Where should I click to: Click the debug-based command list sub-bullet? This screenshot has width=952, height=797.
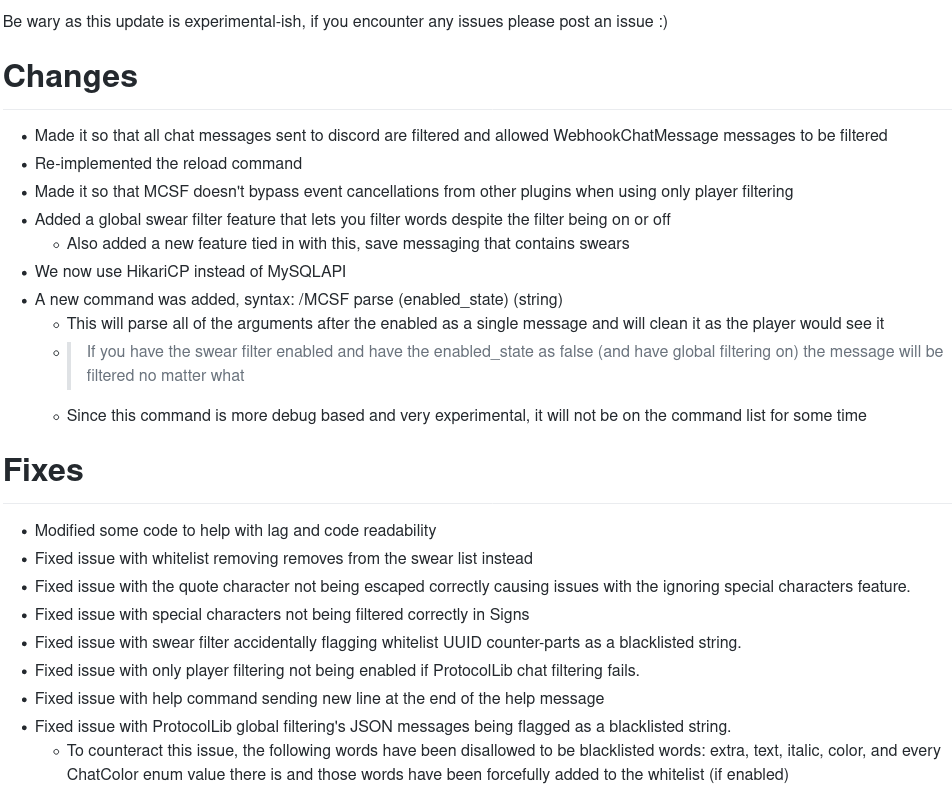[x=466, y=416]
